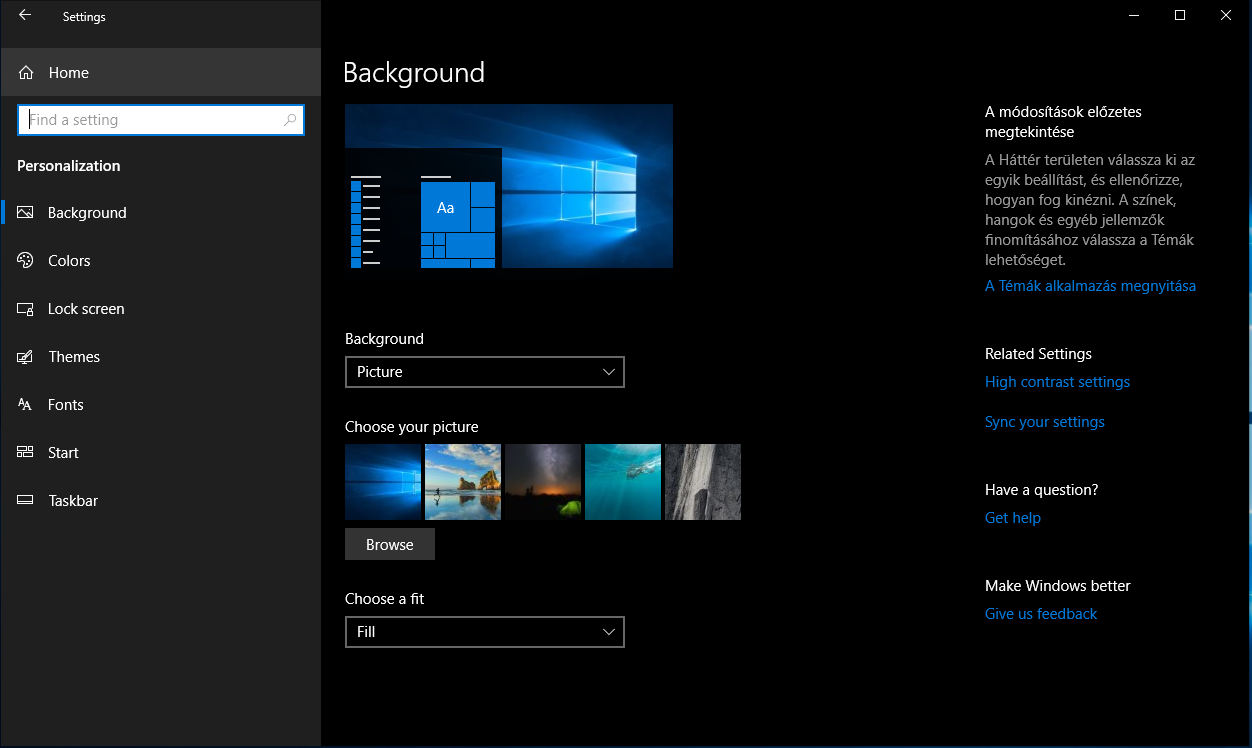The height and width of the screenshot is (748, 1252).
Task: Click the Fonts icon in sidebar
Action: pyautogui.click(x=26, y=405)
